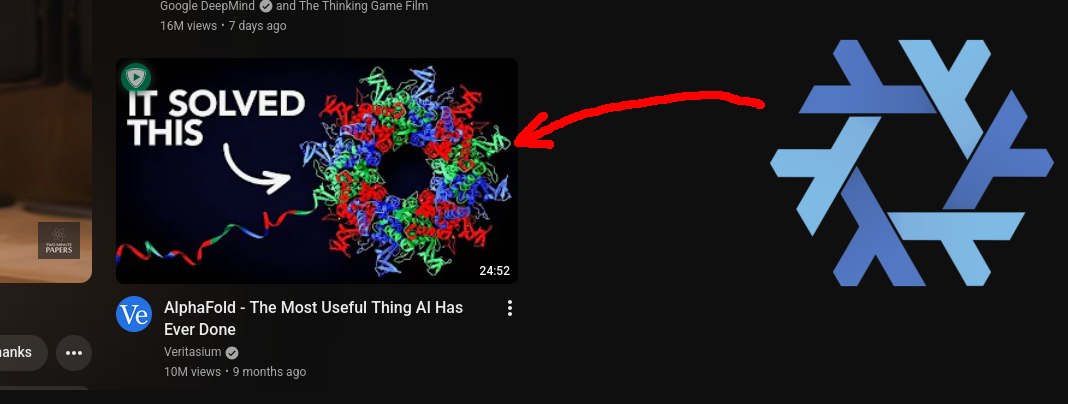The height and width of the screenshot is (404, 1068).
Task: Click the 24:52 duration badge
Action: click(x=494, y=270)
